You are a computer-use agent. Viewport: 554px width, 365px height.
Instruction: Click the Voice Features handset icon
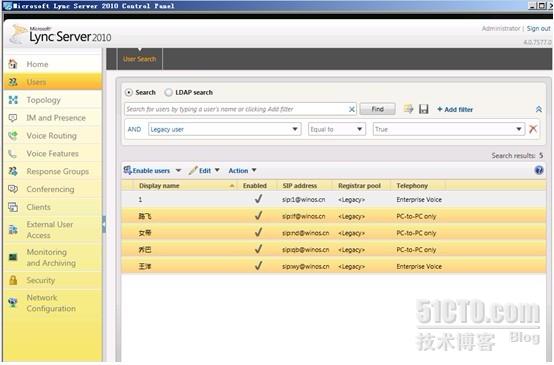tap(13, 154)
